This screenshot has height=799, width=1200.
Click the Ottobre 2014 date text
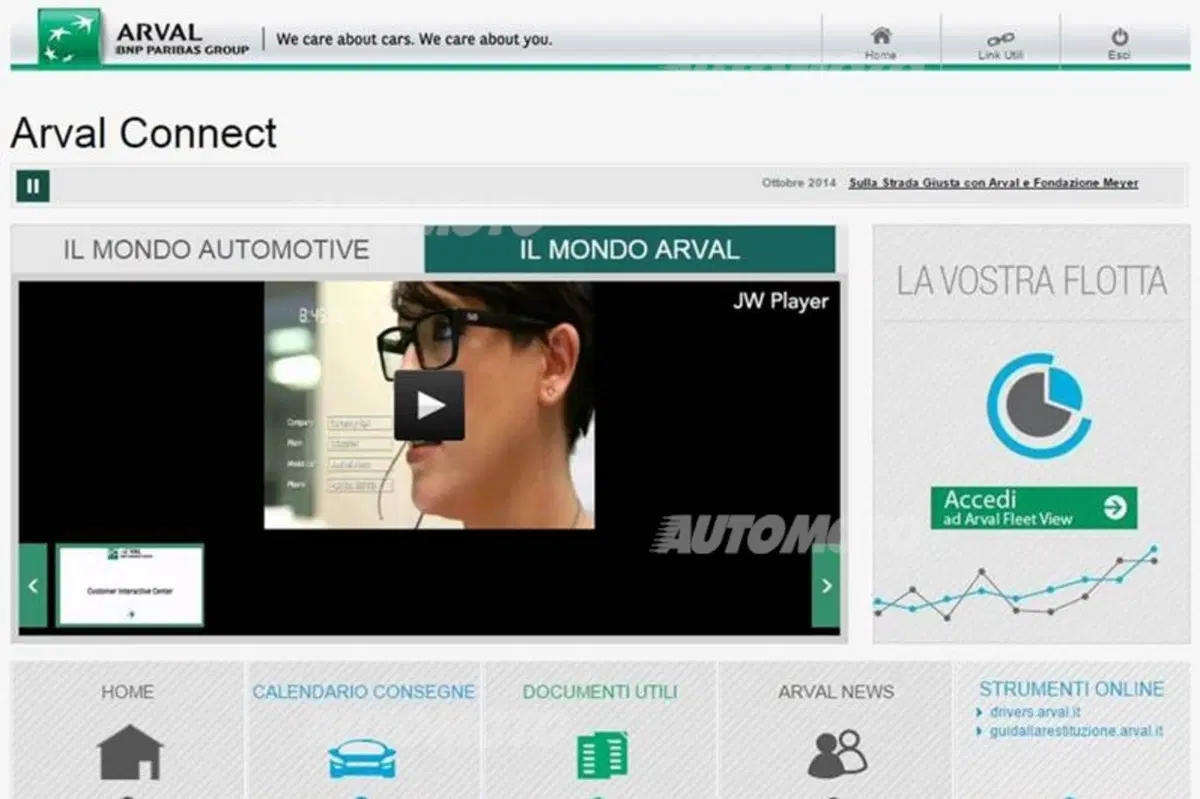pyautogui.click(x=798, y=183)
